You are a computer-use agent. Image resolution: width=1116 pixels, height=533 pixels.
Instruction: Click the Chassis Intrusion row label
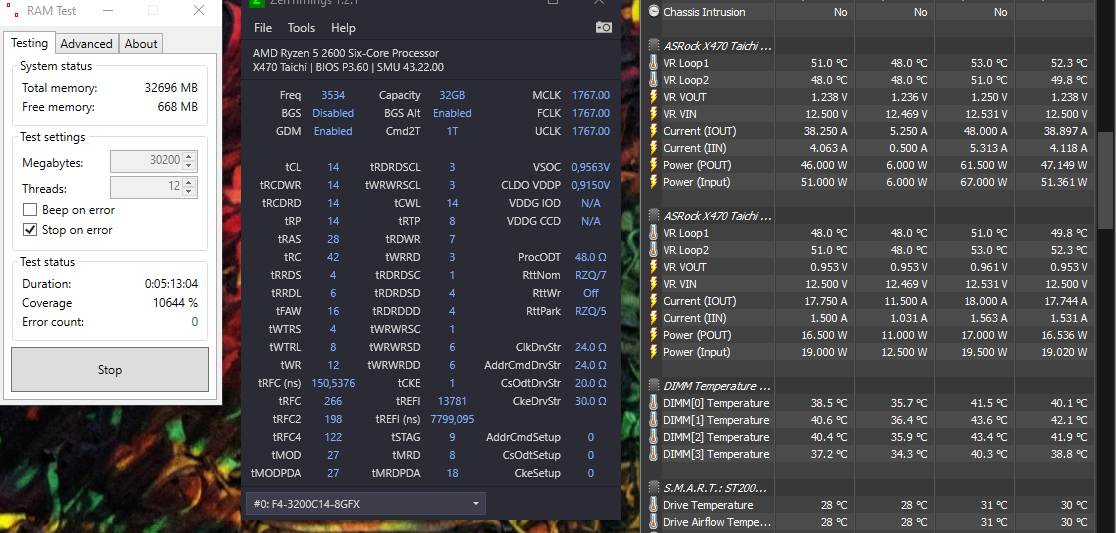tap(704, 12)
